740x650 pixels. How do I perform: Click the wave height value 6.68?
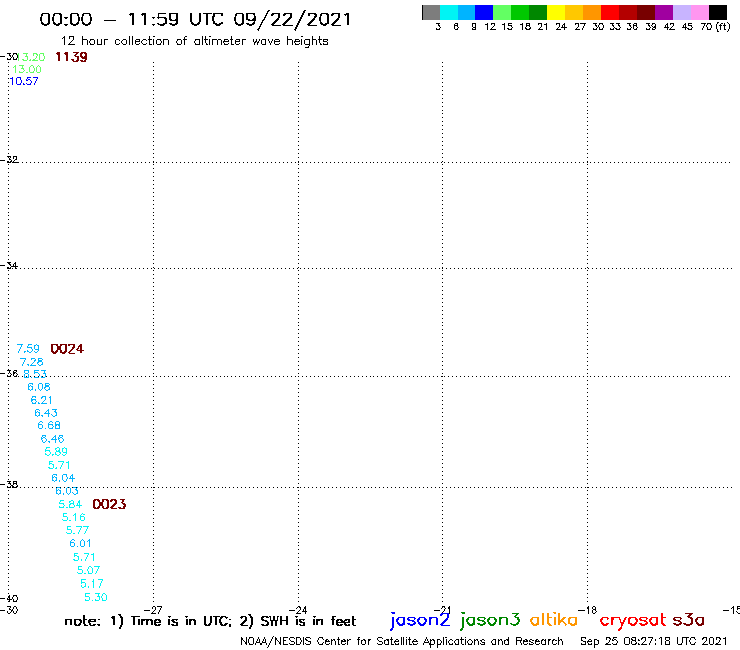[49, 425]
